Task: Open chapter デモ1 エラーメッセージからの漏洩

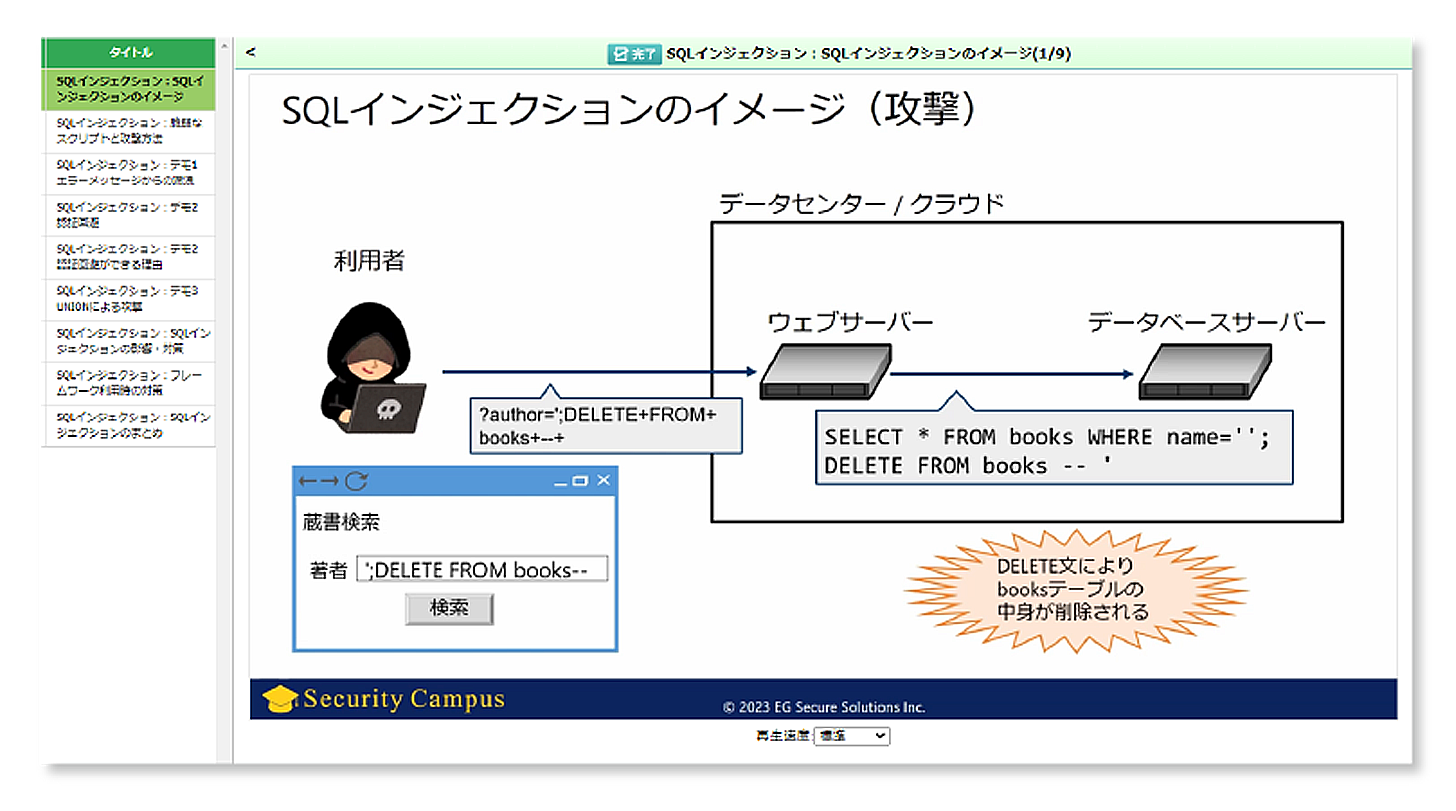Action: click(x=128, y=173)
